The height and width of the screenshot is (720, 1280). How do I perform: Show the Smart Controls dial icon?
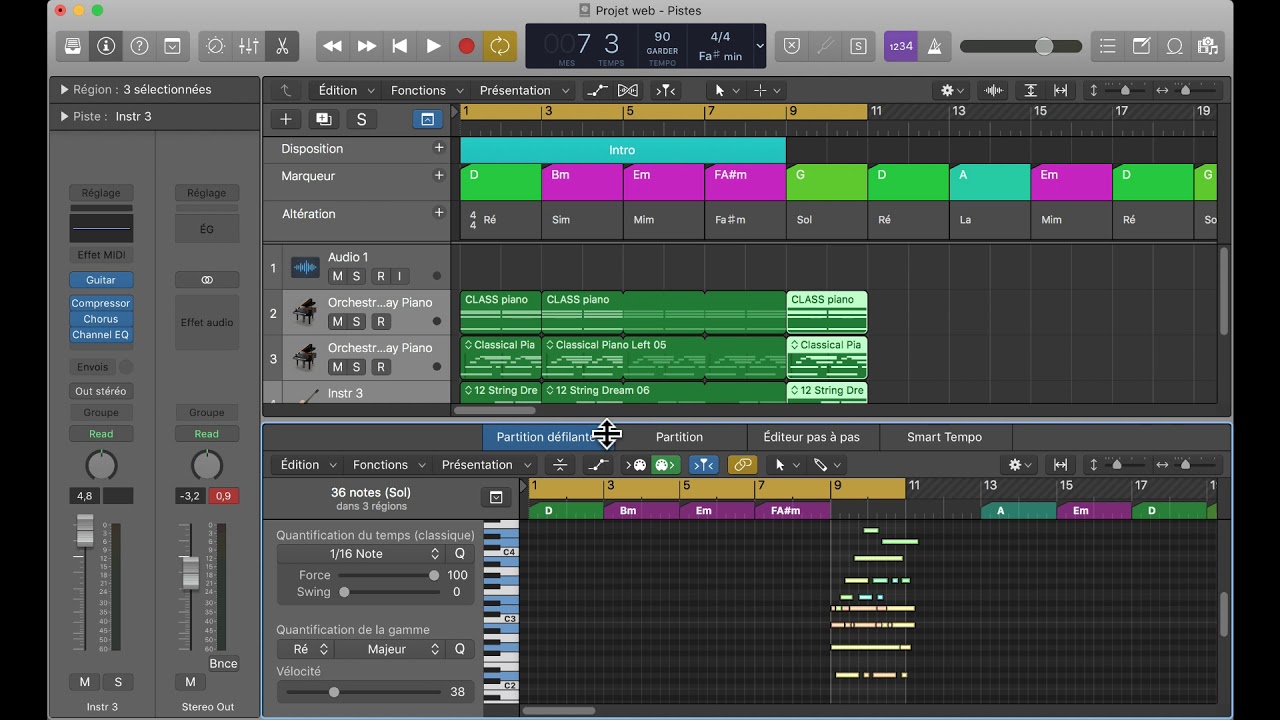point(215,46)
